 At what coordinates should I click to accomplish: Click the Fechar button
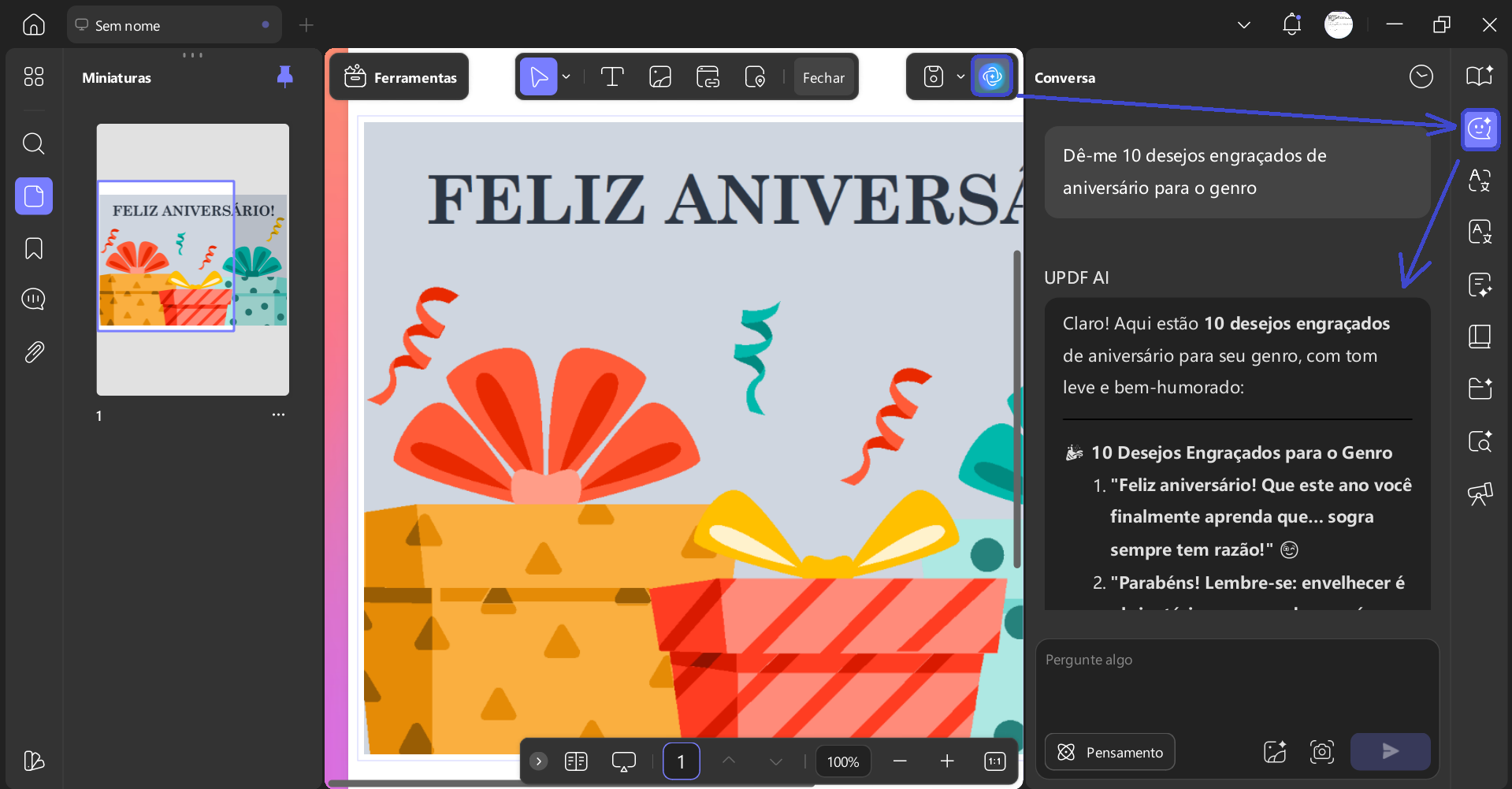[x=823, y=76]
